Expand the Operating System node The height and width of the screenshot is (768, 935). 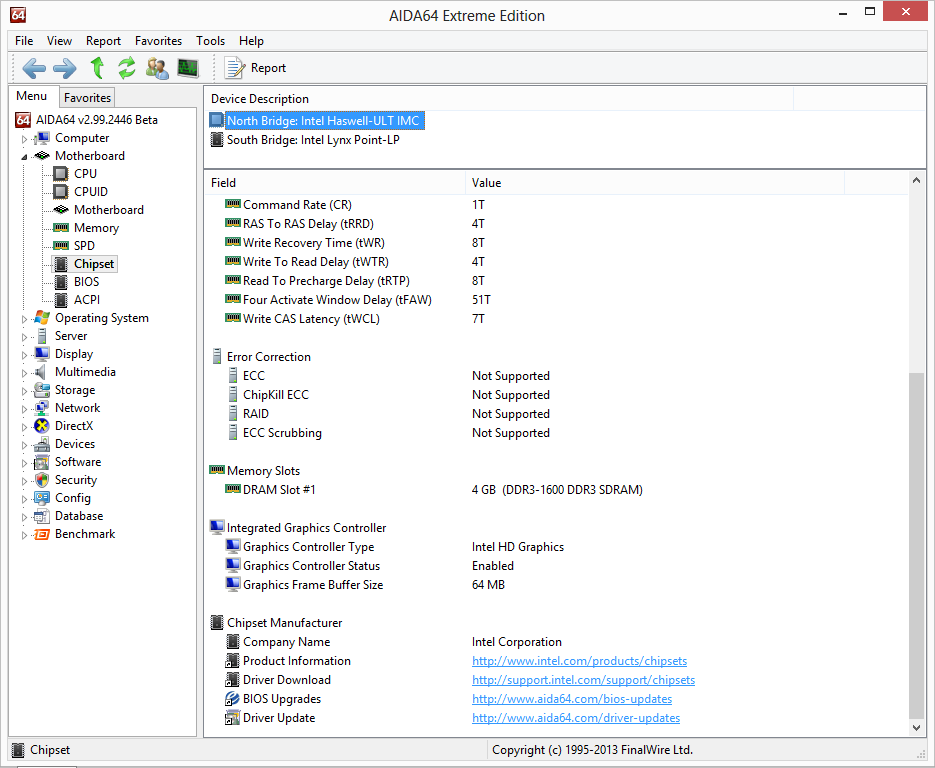click(x=24, y=319)
